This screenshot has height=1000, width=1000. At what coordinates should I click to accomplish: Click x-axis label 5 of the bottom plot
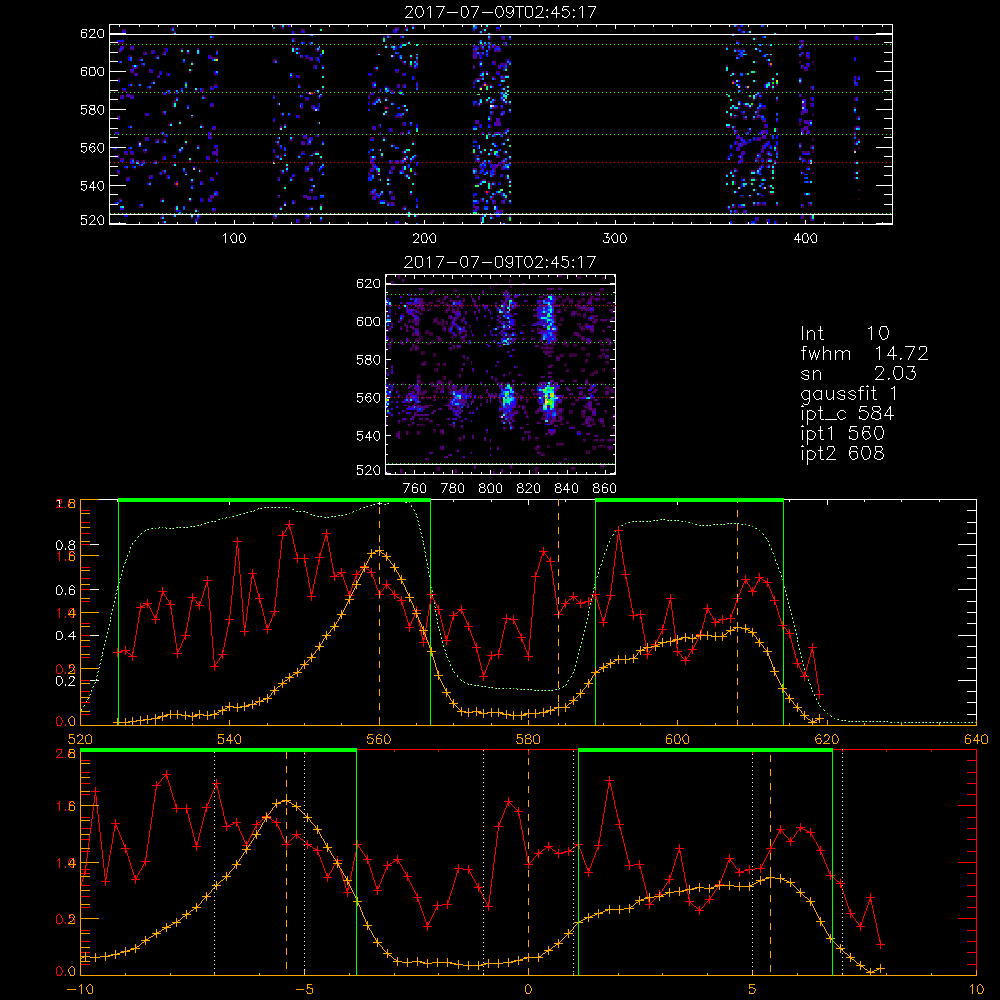753,989
